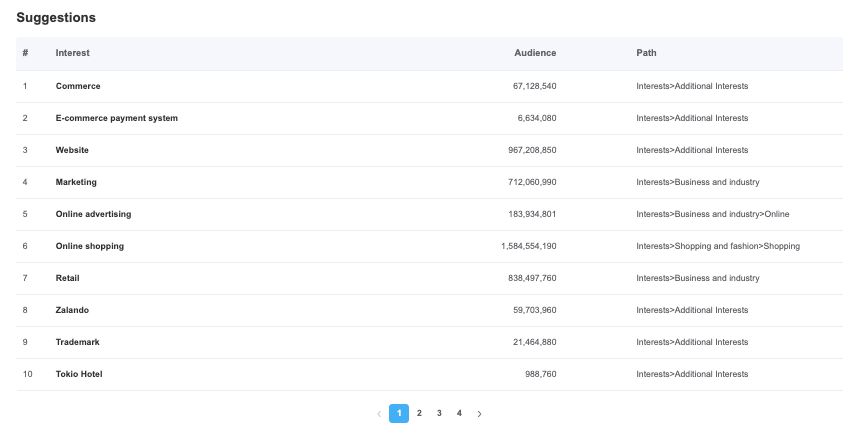The image size is (855, 435).
Task: Choose the Website interest
Action: (72, 150)
